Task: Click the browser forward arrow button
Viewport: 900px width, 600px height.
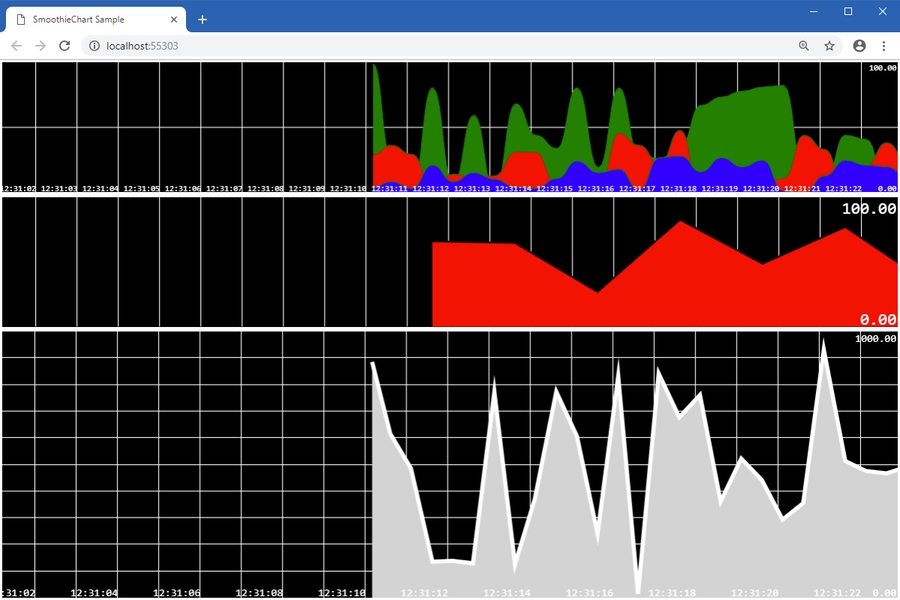Action: coord(40,46)
